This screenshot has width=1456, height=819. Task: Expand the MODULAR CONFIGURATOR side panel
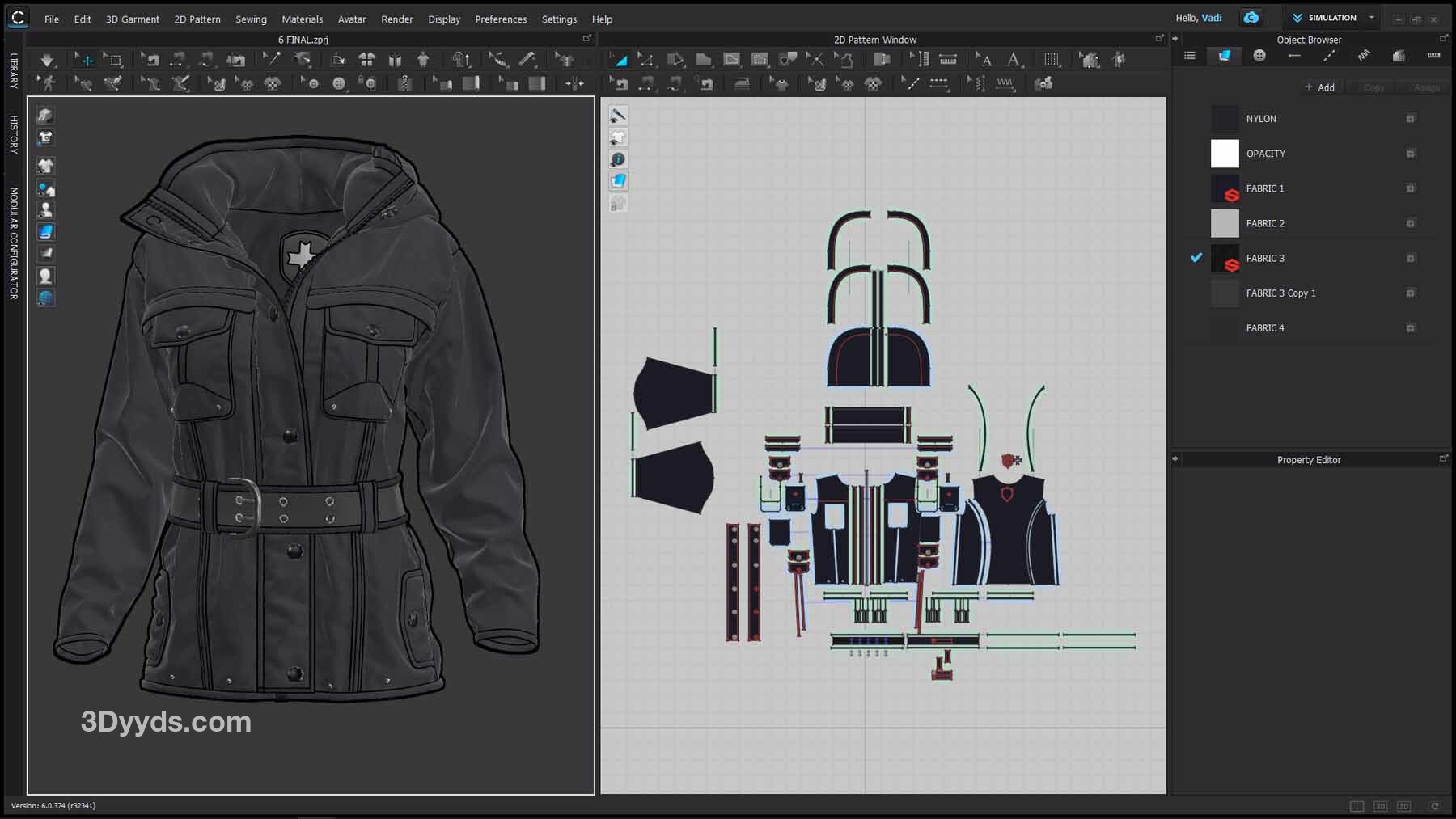point(14,243)
